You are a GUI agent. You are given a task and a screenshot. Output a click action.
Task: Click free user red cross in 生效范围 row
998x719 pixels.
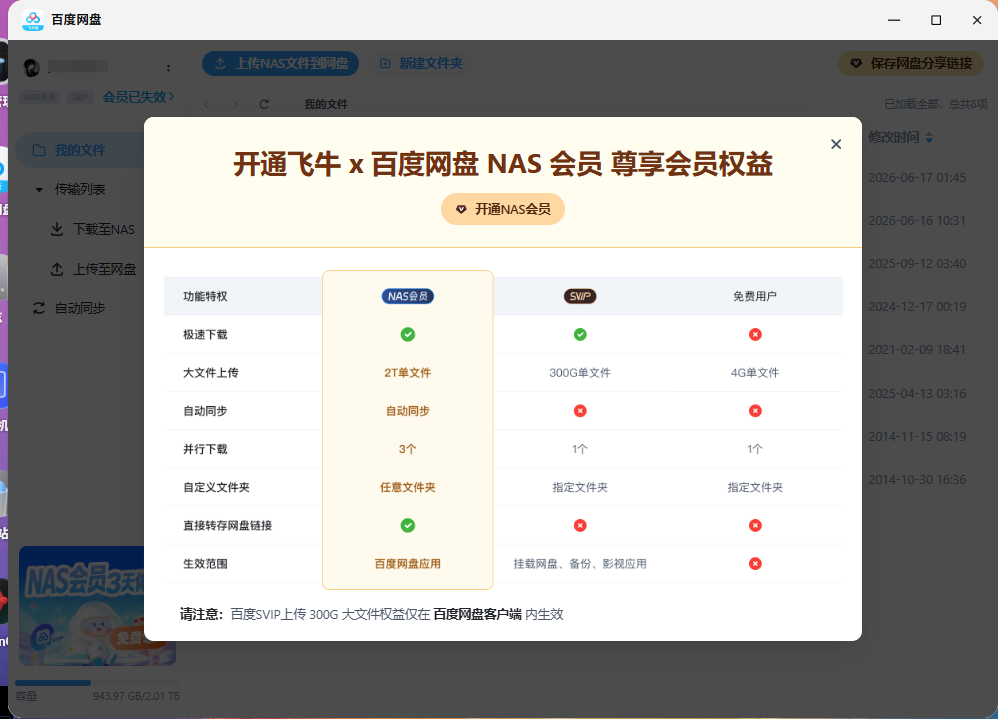coord(756,563)
